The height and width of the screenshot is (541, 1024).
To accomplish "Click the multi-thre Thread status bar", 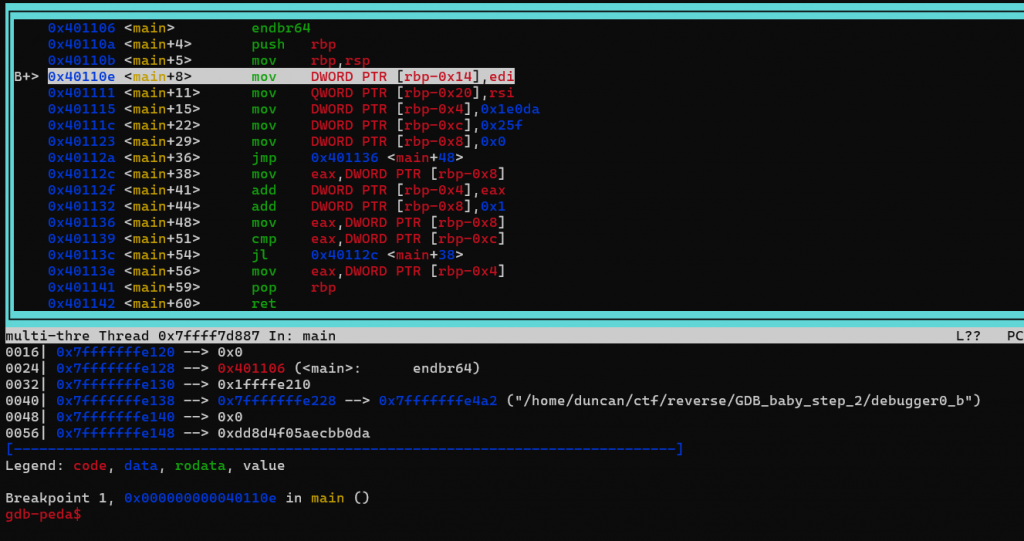I will pyautogui.click(x=512, y=336).
